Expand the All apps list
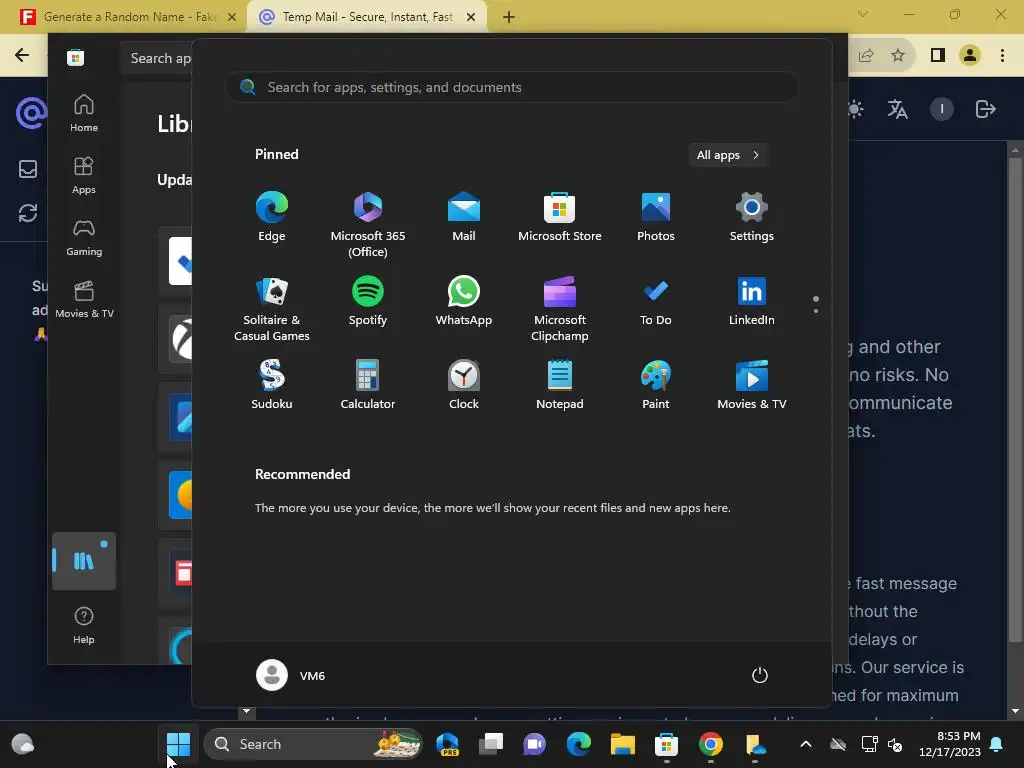The width and height of the screenshot is (1024, 768). (x=728, y=155)
